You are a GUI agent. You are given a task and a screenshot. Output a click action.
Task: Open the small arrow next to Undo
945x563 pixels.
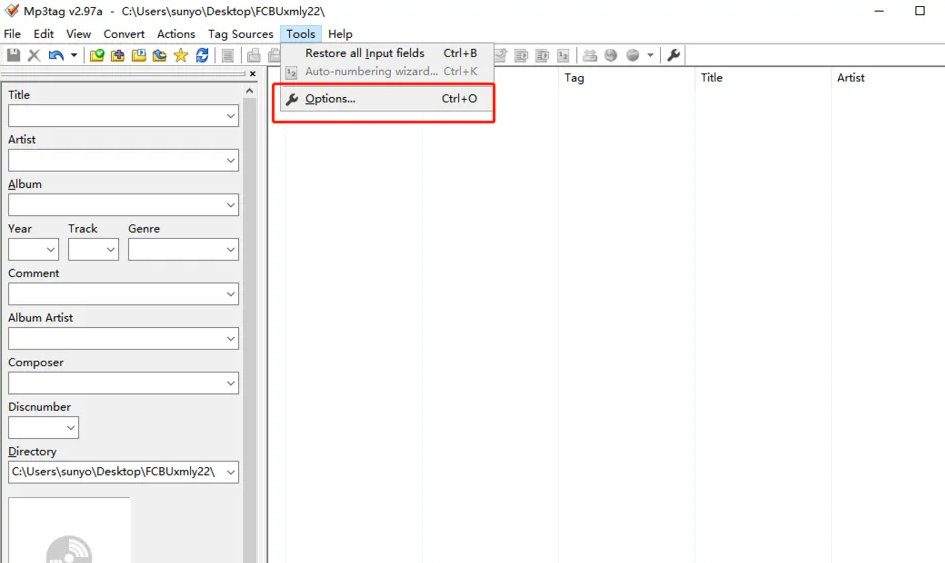74,55
